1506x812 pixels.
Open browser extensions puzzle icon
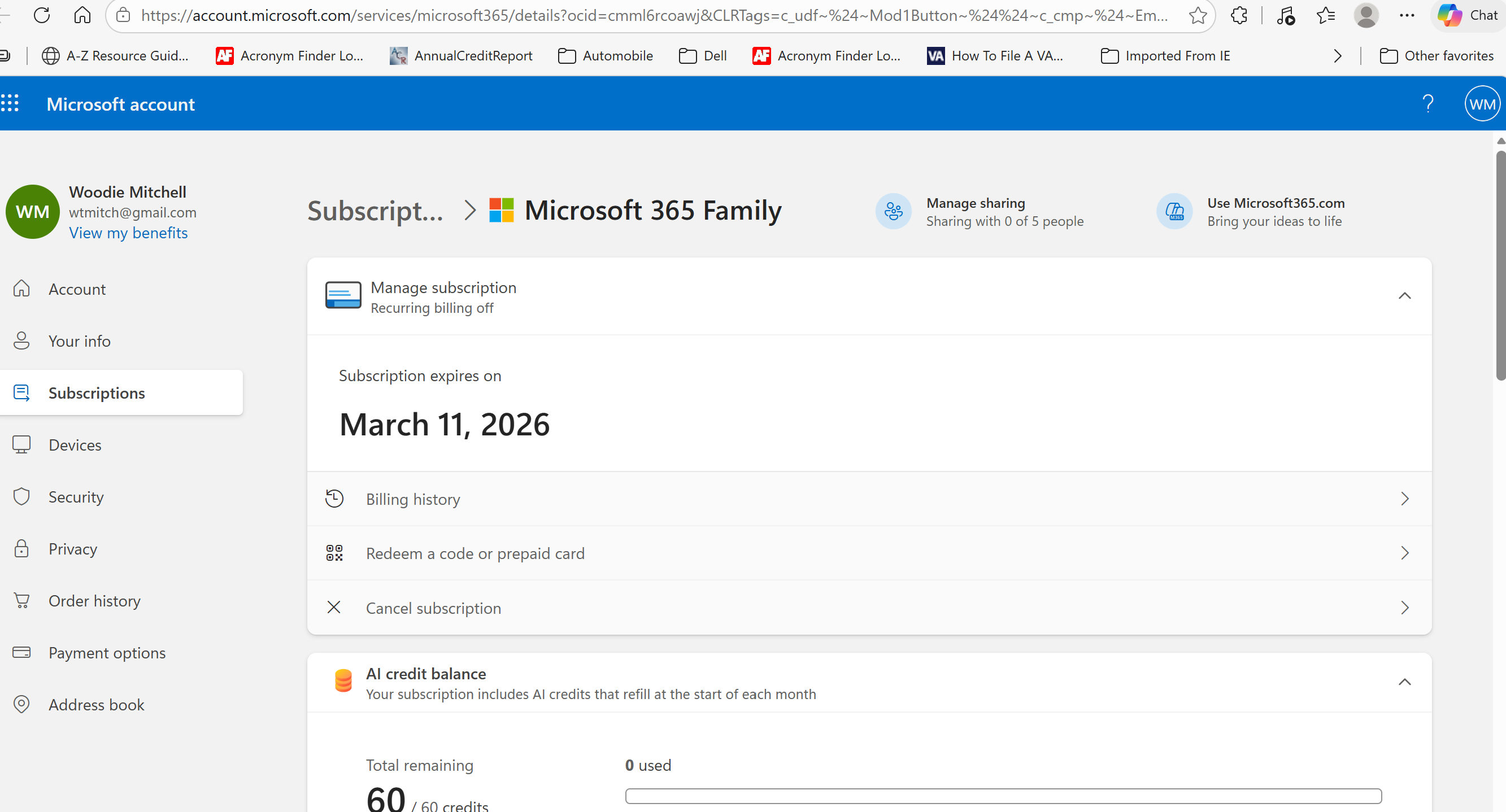[1238, 15]
